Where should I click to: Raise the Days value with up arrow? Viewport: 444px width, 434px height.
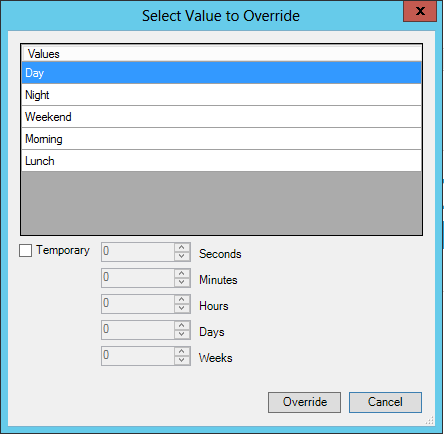pos(182,325)
